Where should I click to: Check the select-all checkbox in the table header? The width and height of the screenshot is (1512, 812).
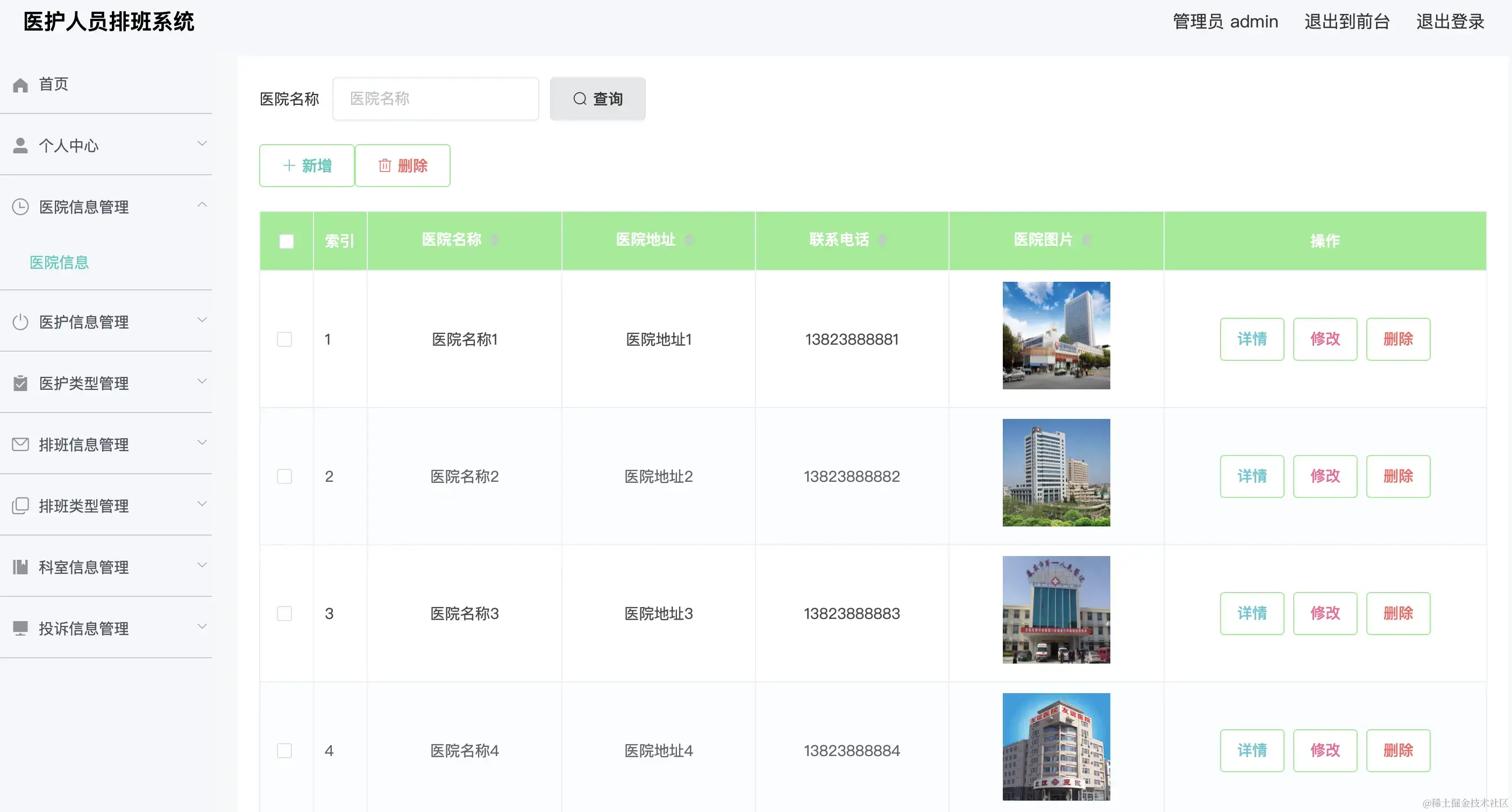point(287,241)
